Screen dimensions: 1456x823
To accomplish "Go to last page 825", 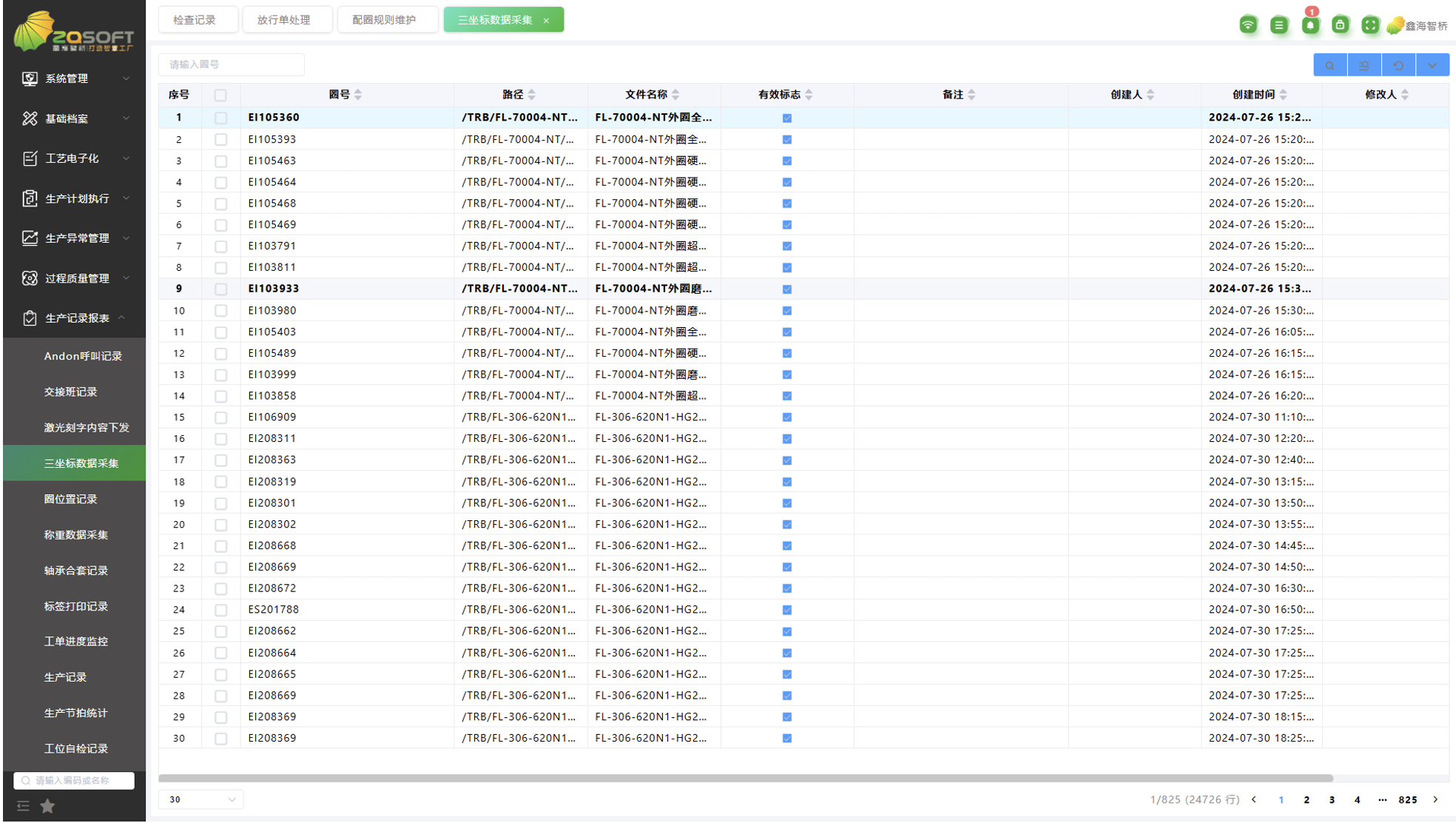I will pos(1408,800).
